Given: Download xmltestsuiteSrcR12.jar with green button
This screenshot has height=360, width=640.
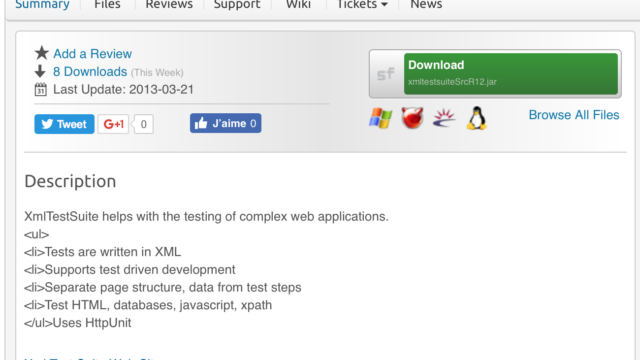Looking at the screenshot, I should click(511, 73).
